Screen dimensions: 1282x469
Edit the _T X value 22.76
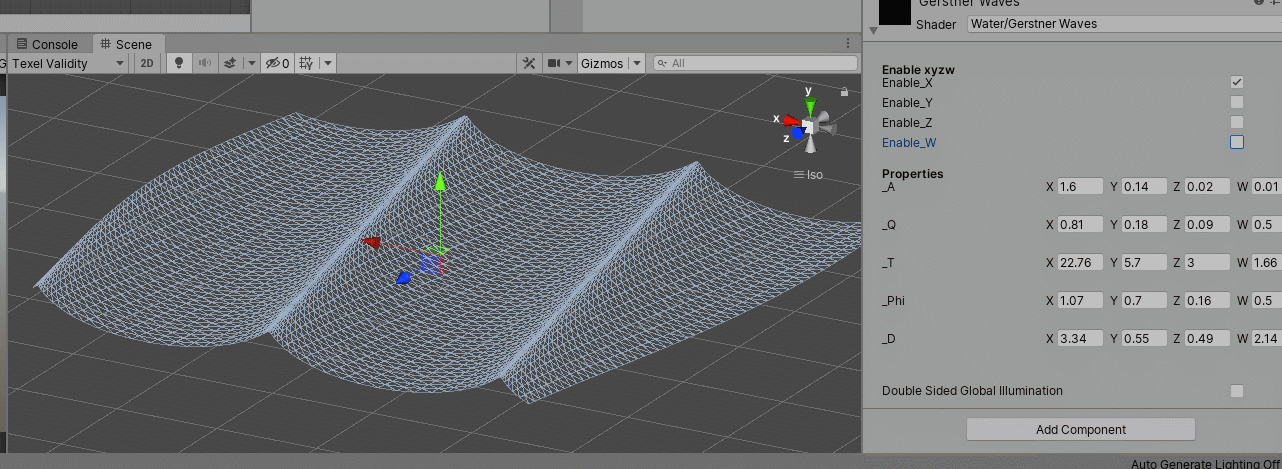(x=1080, y=262)
